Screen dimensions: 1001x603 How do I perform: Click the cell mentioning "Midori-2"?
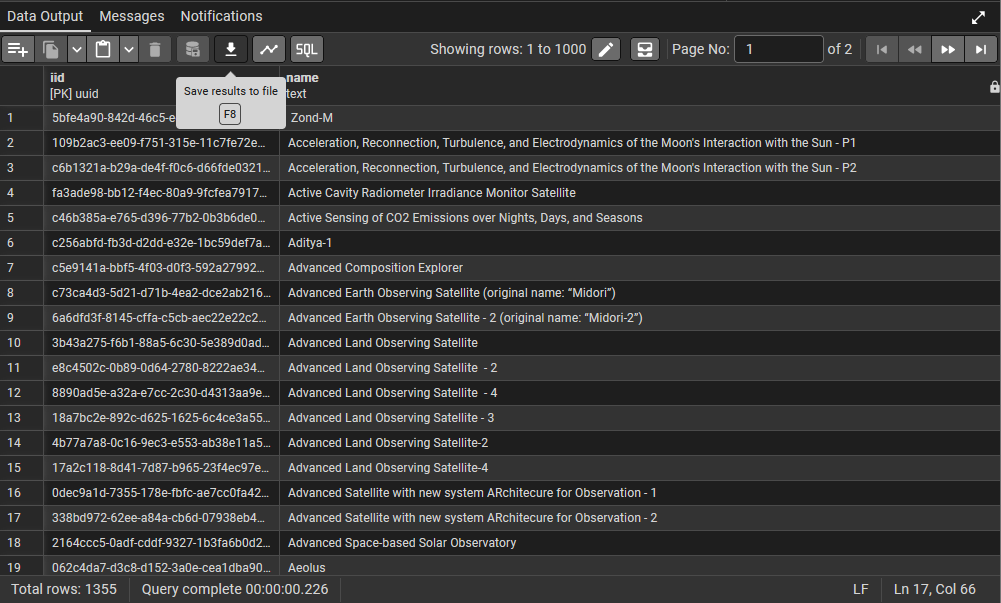[x=640, y=318]
